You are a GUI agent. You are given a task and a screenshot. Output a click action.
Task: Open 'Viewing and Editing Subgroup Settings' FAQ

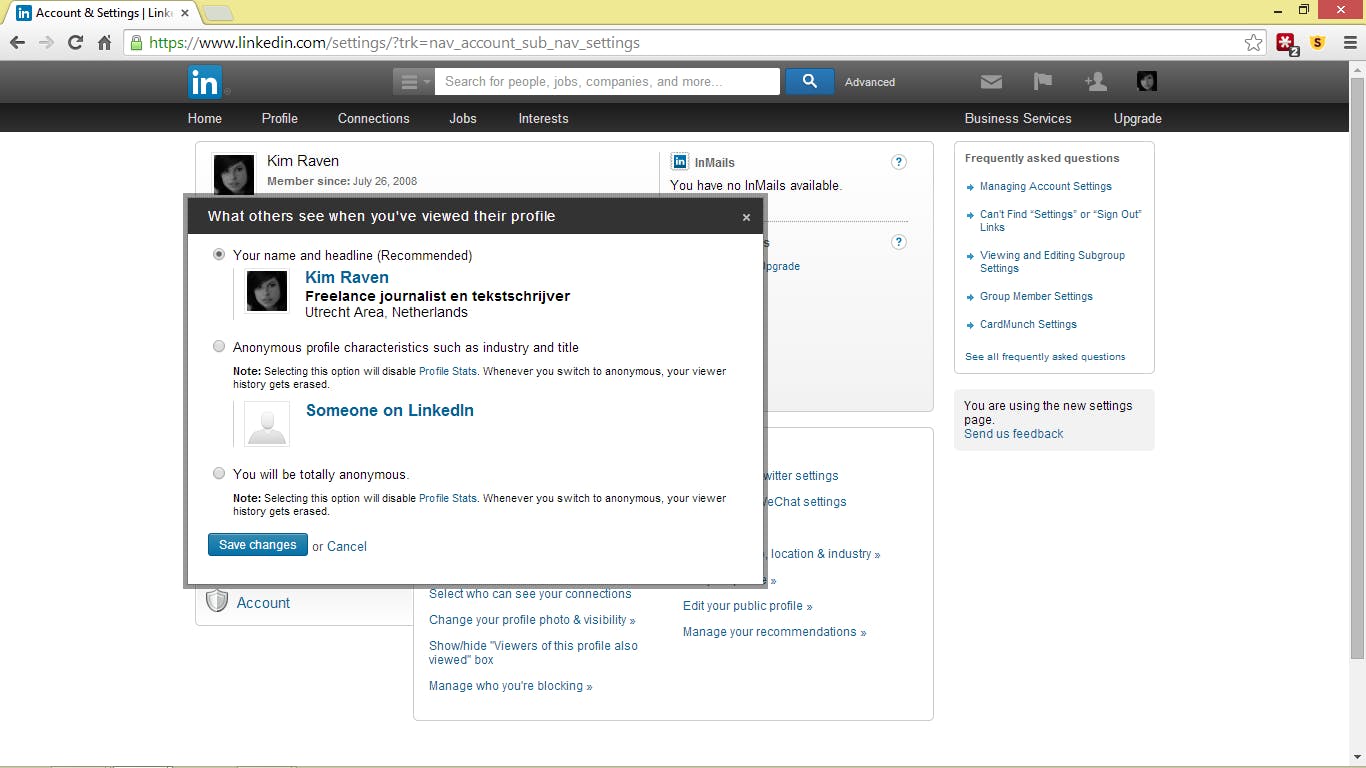(1052, 261)
